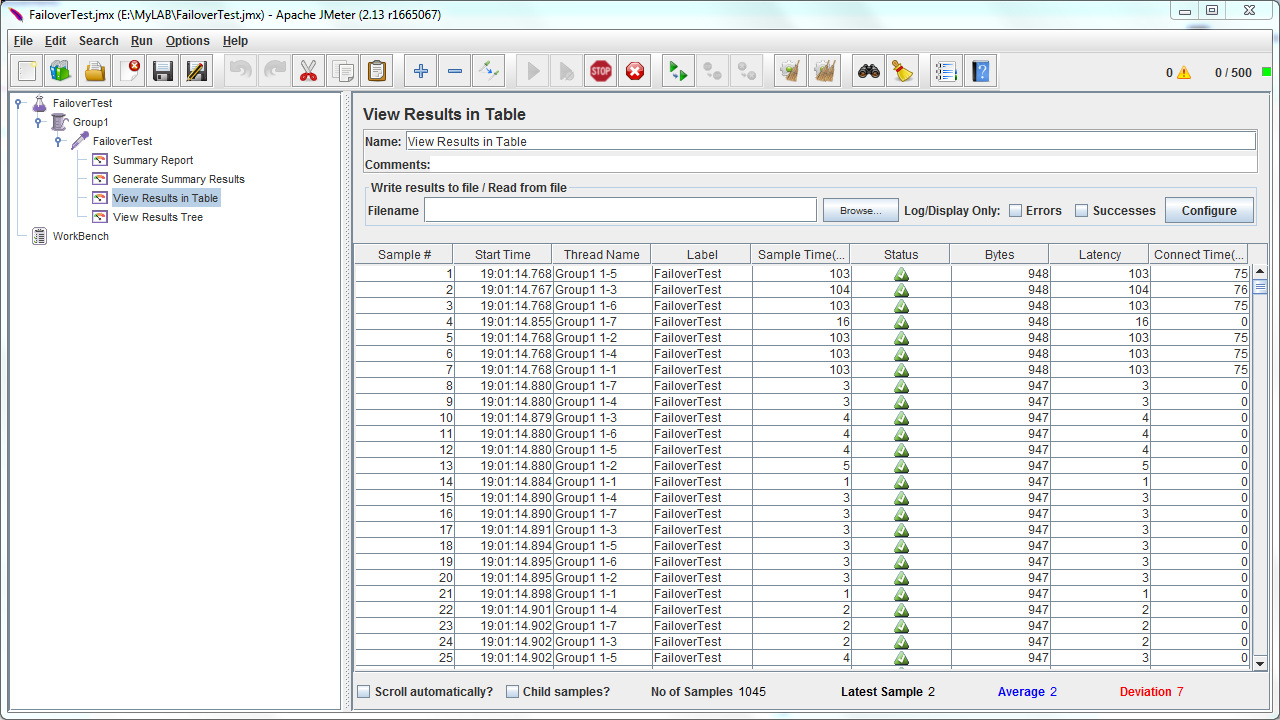Click the Browse... button
The height and width of the screenshot is (720, 1280).
coord(861,211)
